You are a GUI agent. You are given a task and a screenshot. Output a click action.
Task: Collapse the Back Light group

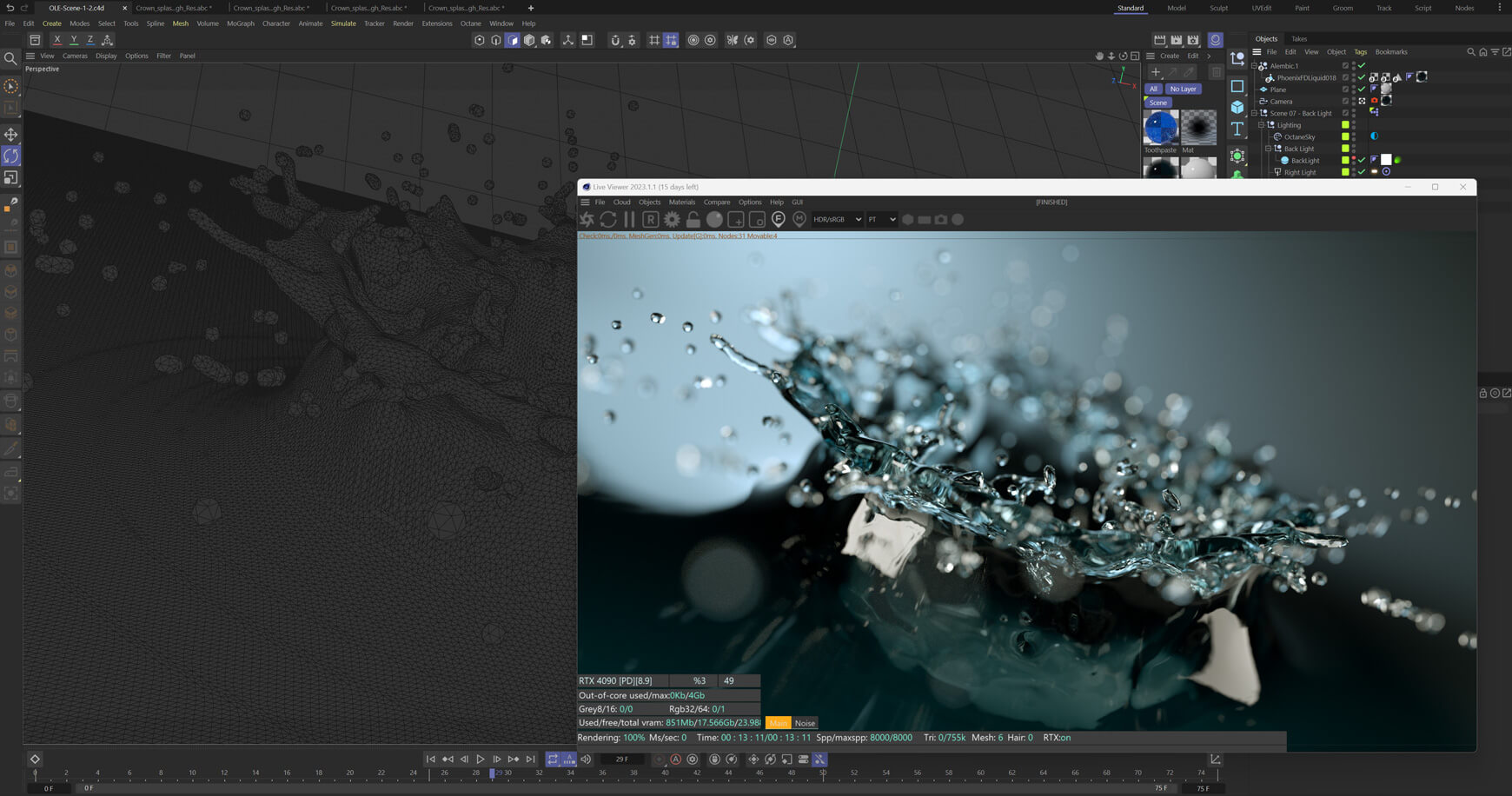(1268, 149)
